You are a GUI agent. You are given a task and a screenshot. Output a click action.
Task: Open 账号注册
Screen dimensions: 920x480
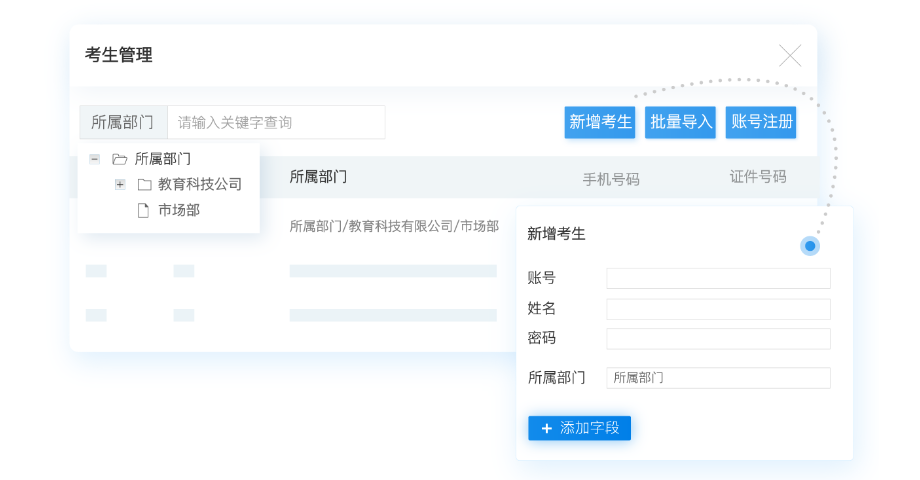(x=762, y=122)
